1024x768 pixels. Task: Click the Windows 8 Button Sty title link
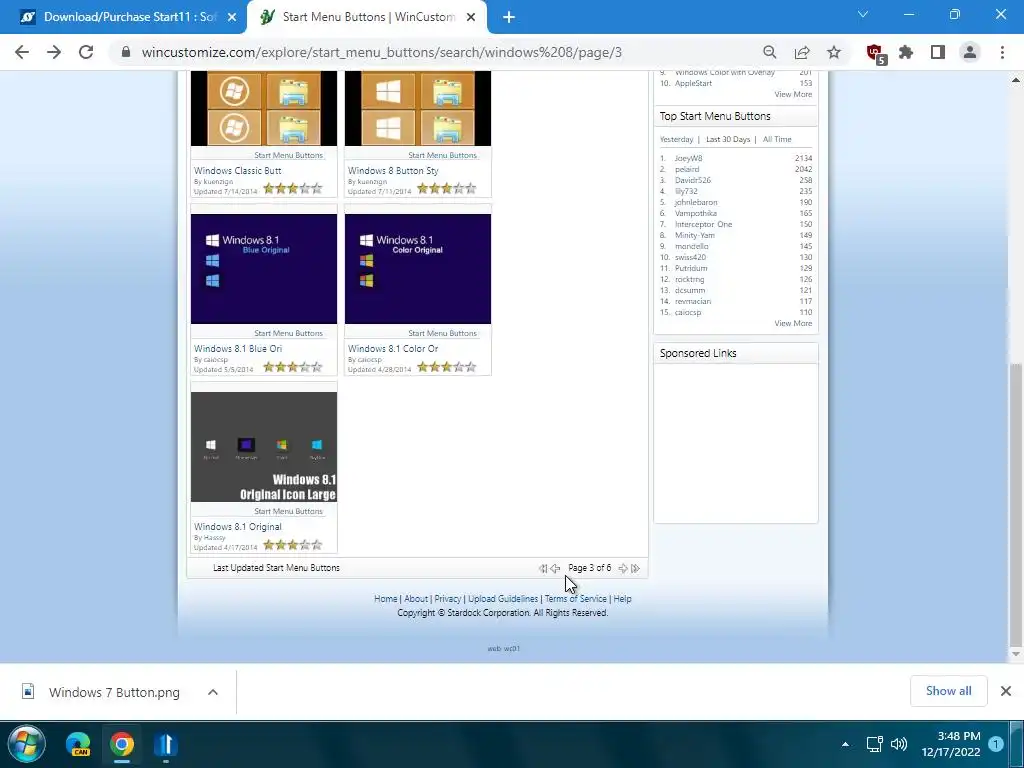pos(393,170)
